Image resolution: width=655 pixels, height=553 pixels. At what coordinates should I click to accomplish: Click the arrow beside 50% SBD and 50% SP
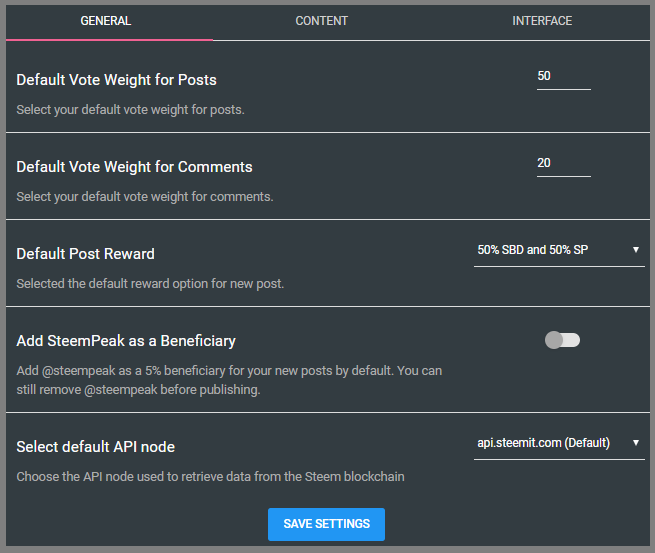click(x=636, y=250)
